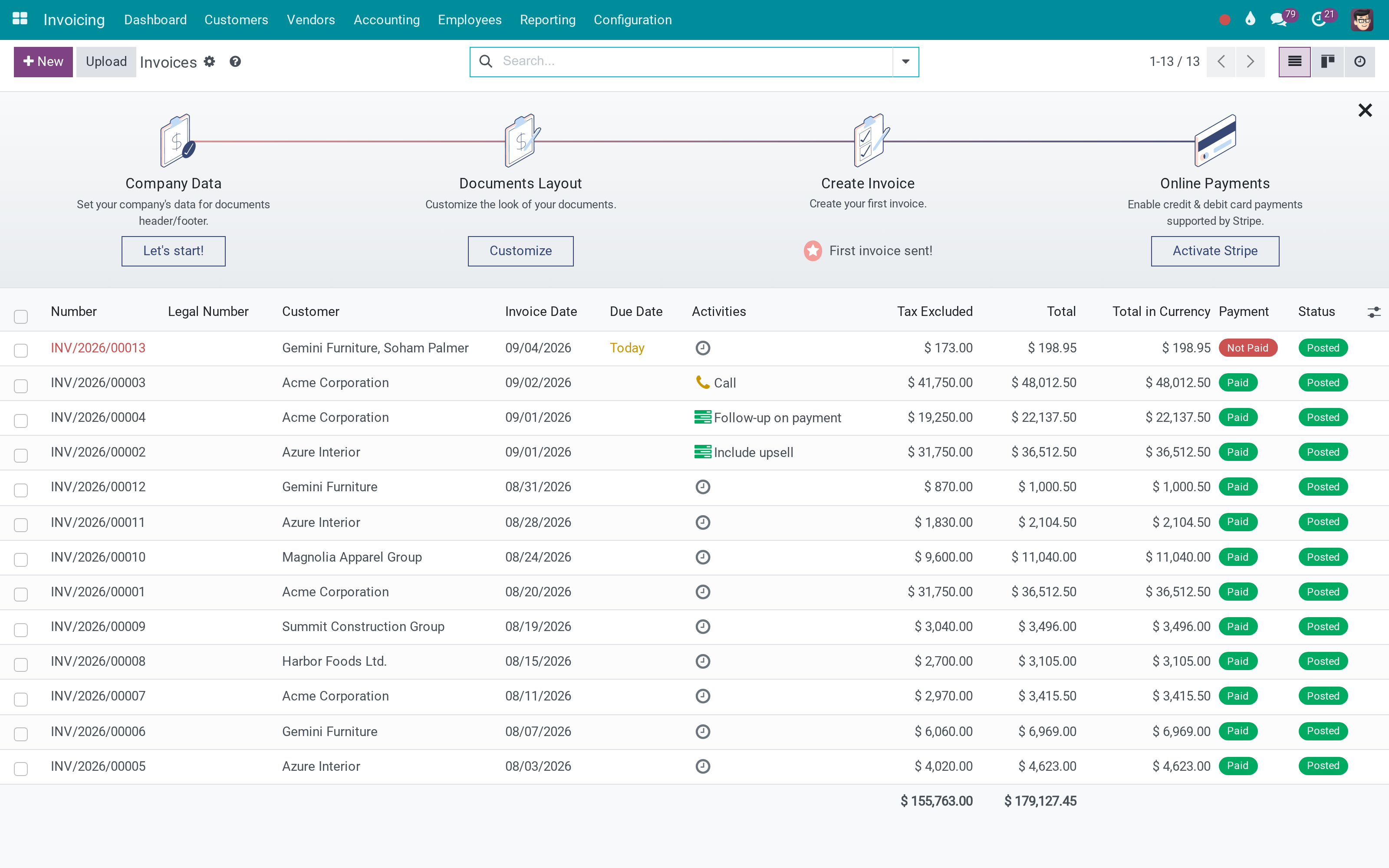The width and height of the screenshot is (1389, 868).
Task: Open the Employees menu
Action: point(470,20)
